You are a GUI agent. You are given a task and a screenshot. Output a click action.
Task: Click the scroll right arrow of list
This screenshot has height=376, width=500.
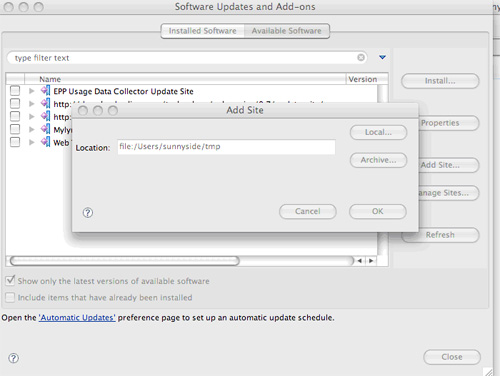coord(371,261)
